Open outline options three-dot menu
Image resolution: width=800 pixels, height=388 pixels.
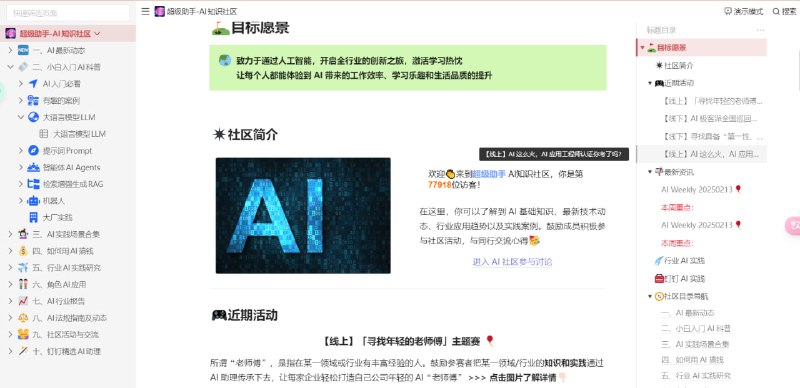pyautogui.click(x=760, y=30)
